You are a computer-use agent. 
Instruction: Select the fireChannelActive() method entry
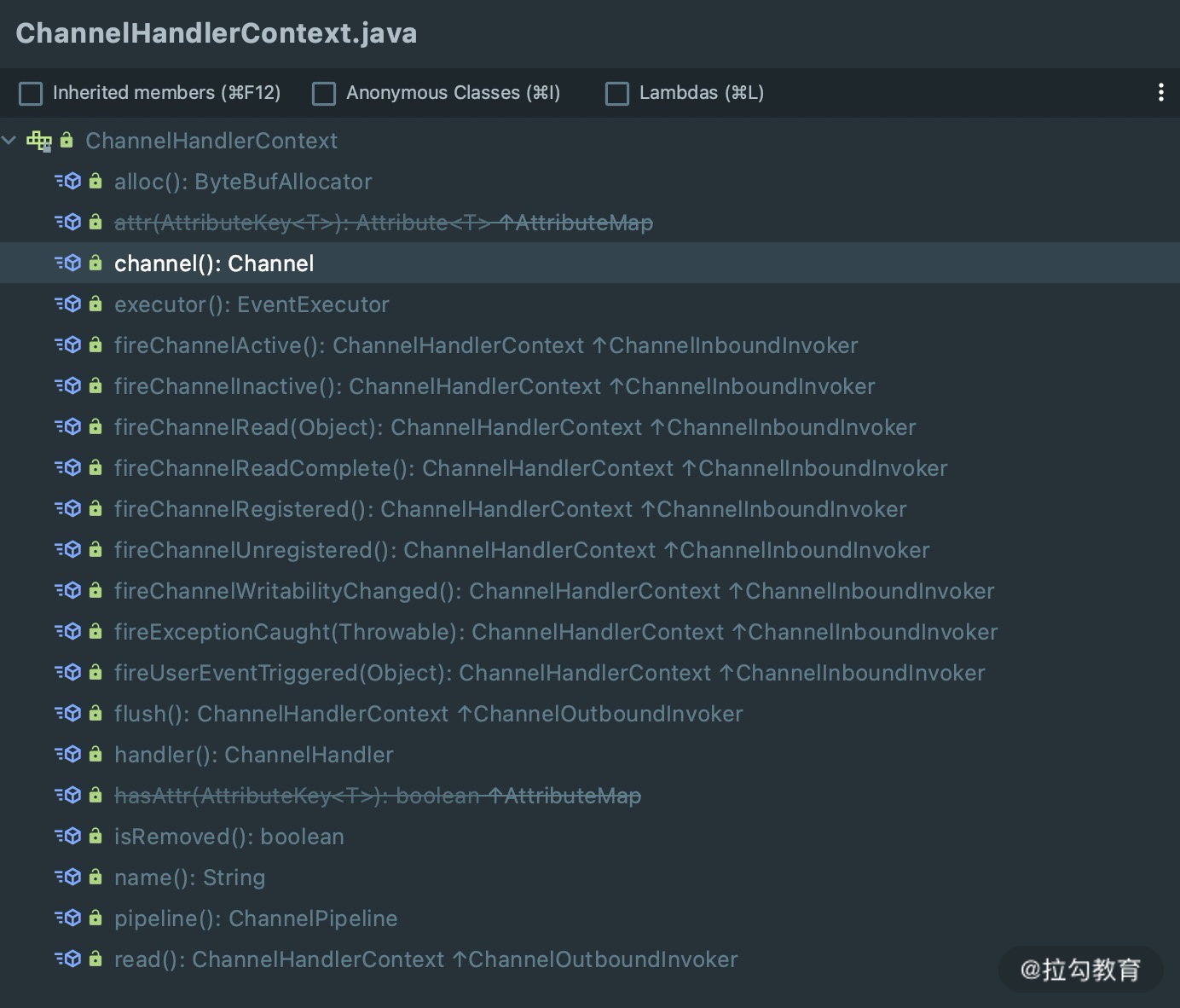click(x=486, y=345)
